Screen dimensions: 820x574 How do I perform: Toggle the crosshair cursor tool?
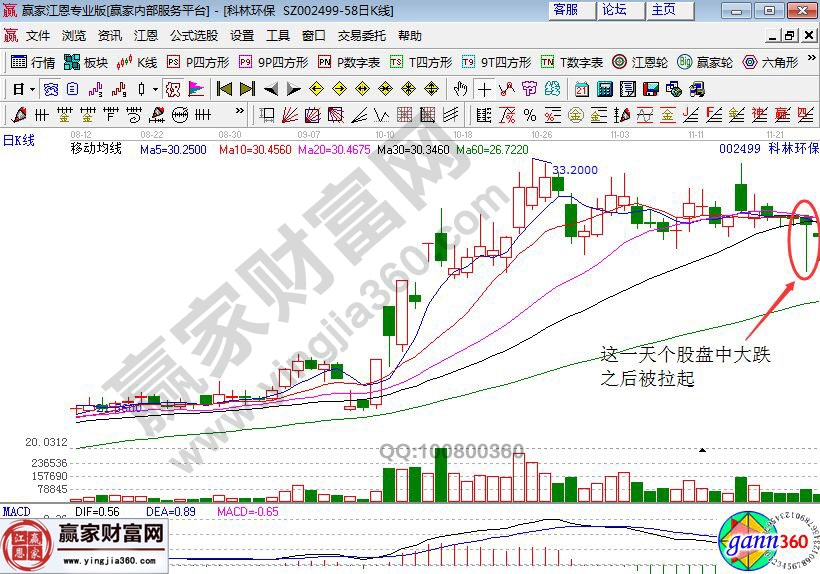(485, 88)
